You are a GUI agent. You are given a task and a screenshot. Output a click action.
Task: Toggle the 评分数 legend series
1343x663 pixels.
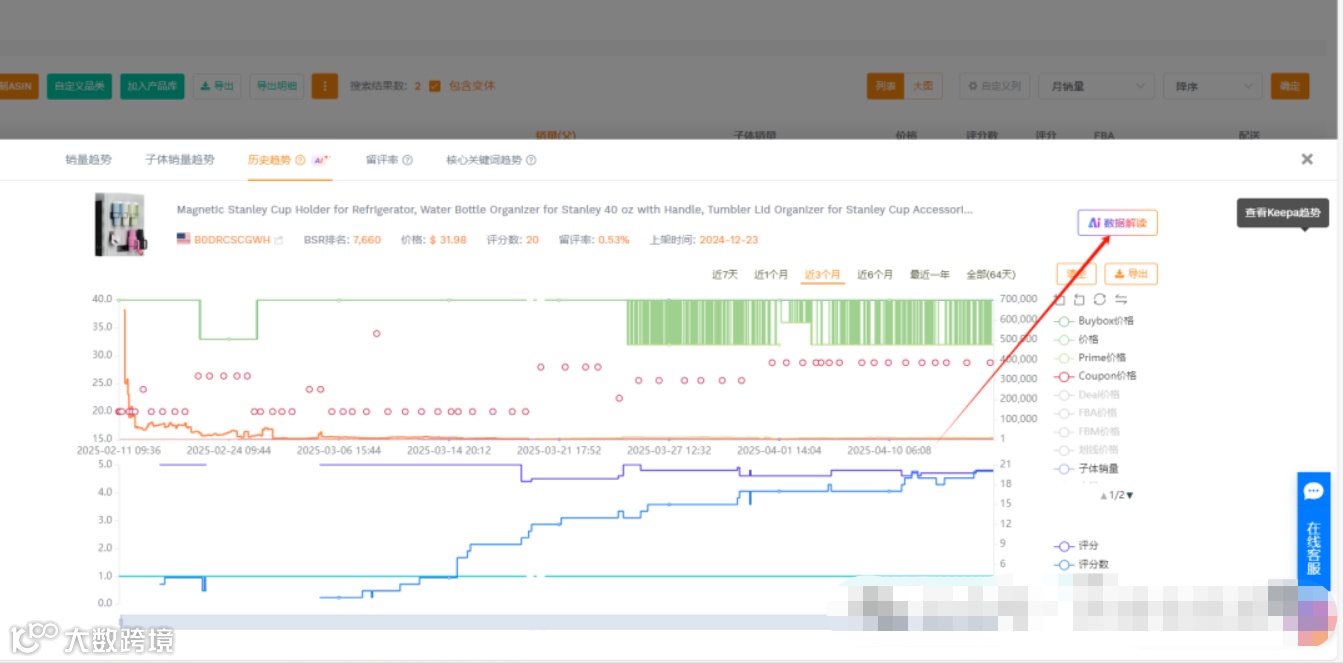click(1082, 565)
